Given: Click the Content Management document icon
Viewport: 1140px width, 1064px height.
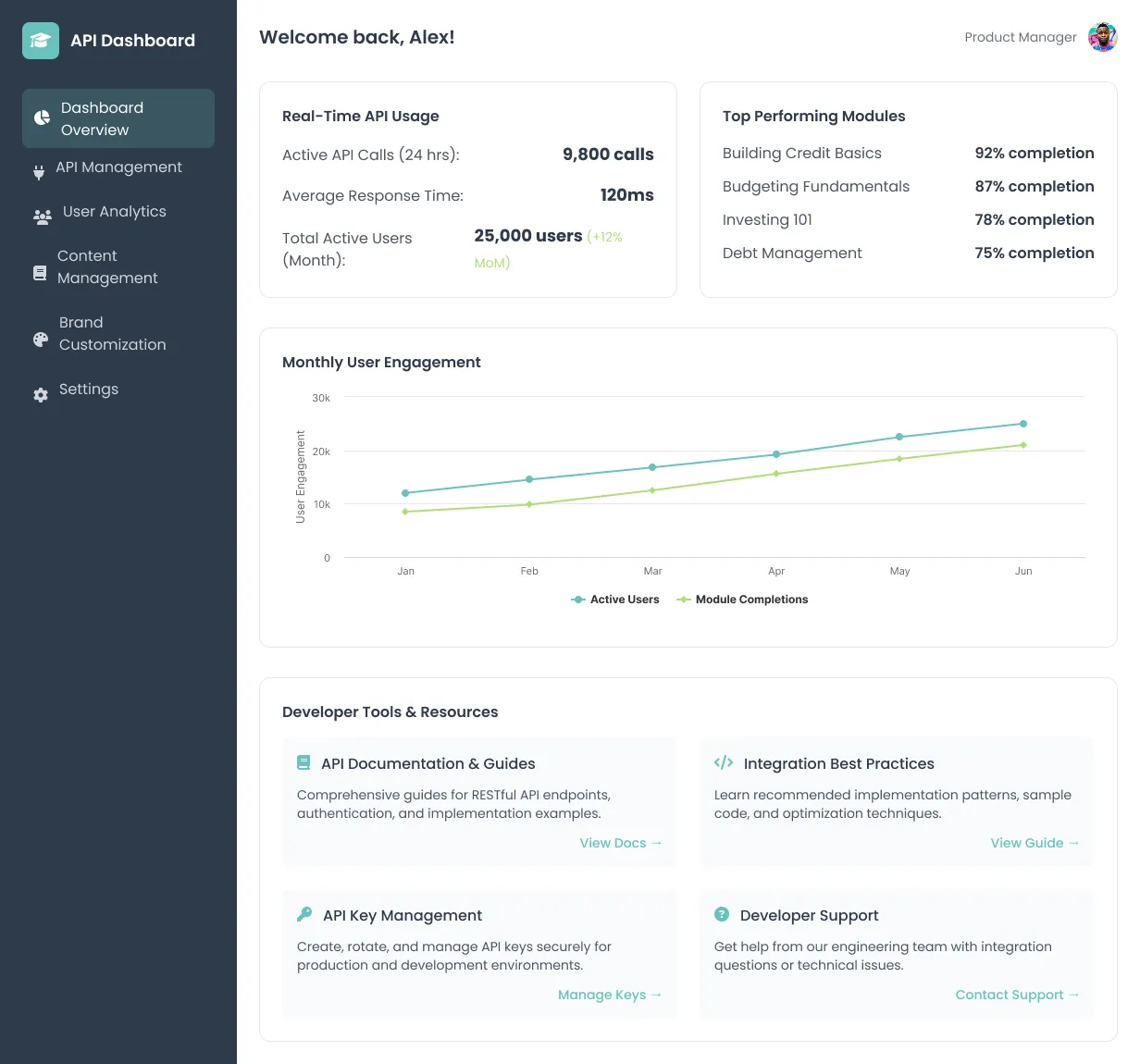Looking at the screenshot, I should point(41,272).
